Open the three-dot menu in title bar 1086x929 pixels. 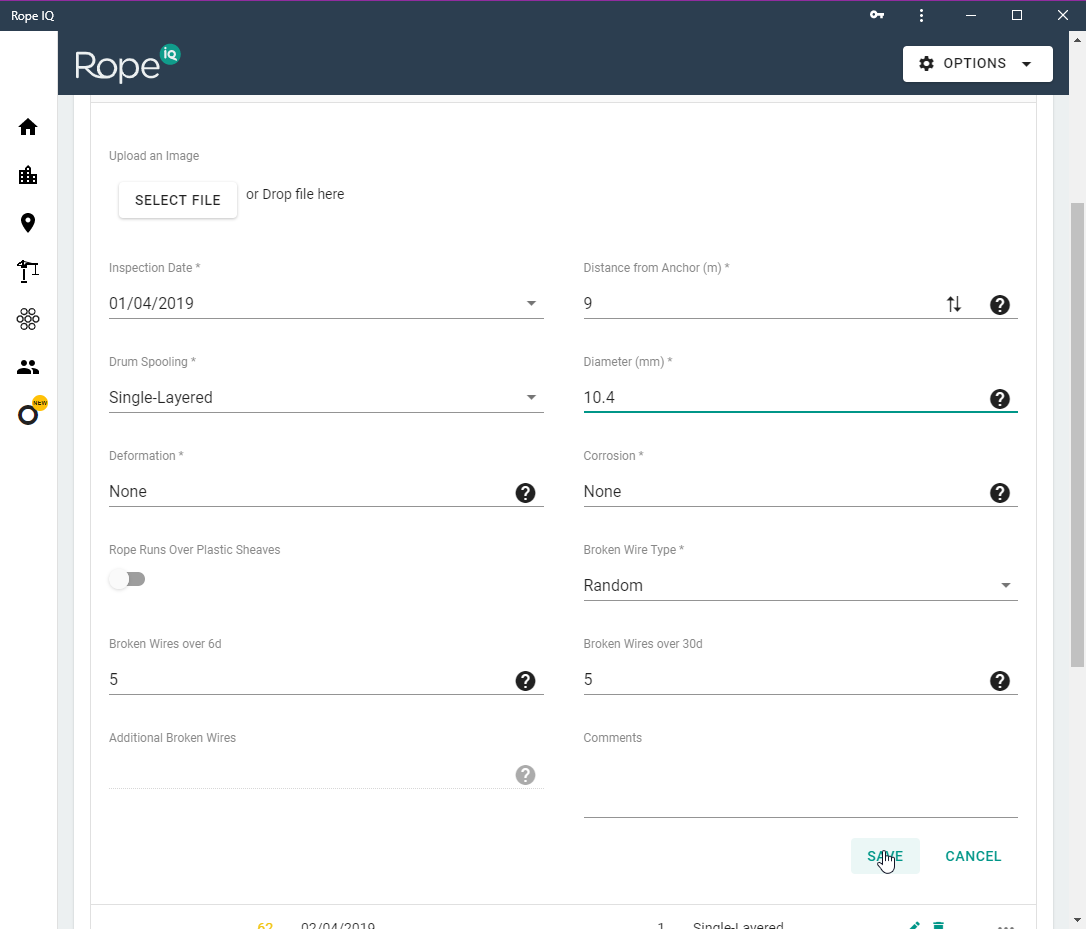[x=921, y=15]
